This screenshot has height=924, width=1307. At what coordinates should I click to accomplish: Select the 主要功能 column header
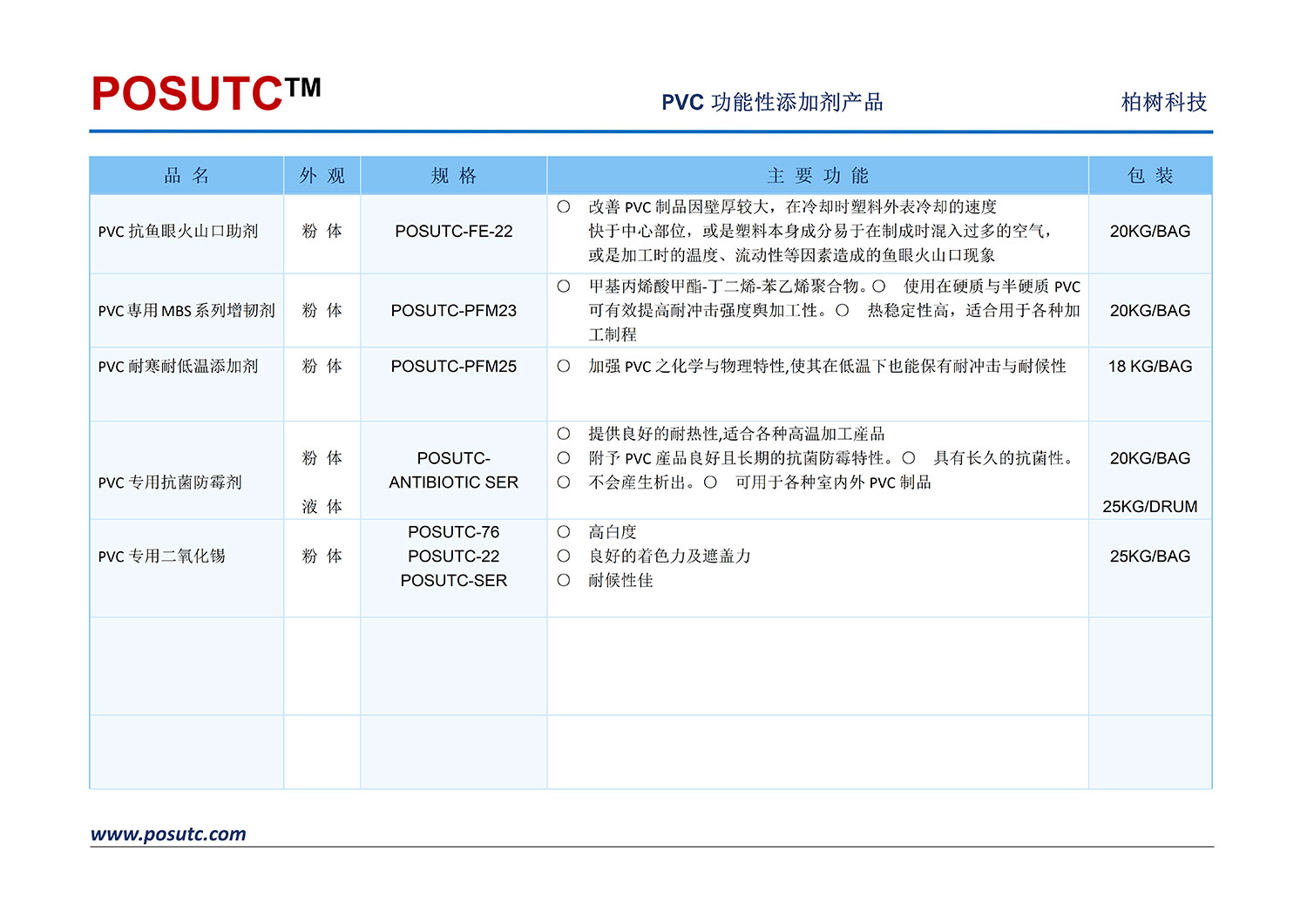[818, 176]
